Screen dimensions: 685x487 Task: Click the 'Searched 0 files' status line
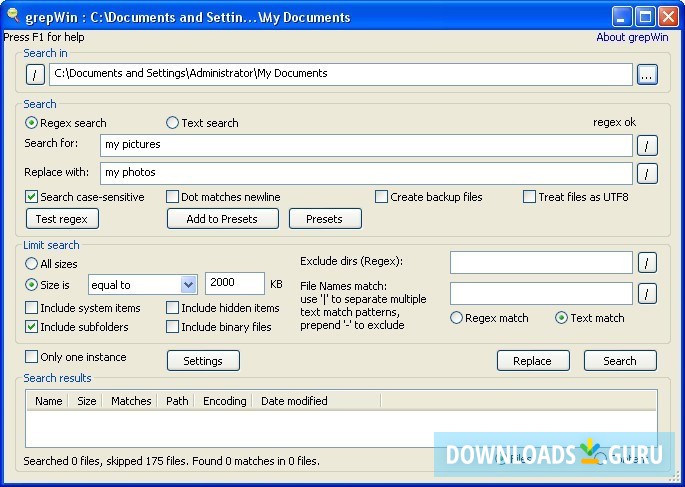coord(171,461)
